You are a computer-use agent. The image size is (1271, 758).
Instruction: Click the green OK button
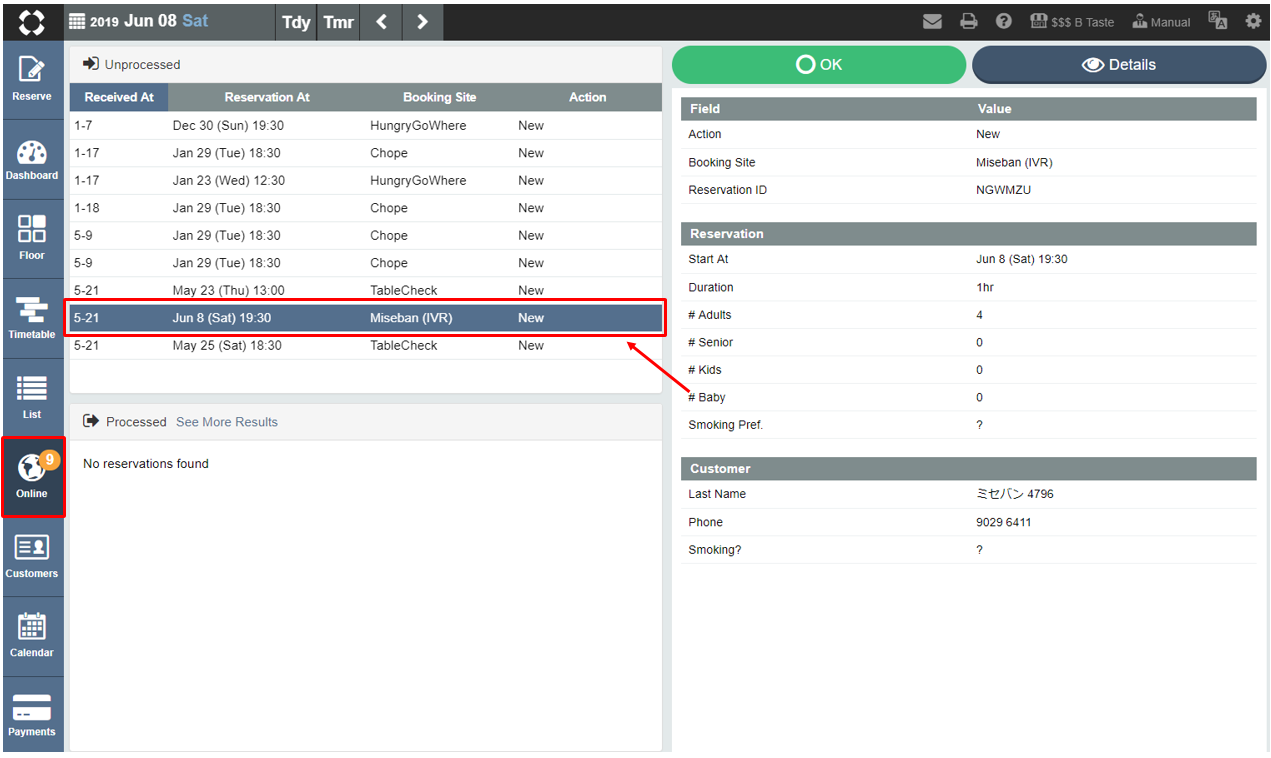coord(819,64)
